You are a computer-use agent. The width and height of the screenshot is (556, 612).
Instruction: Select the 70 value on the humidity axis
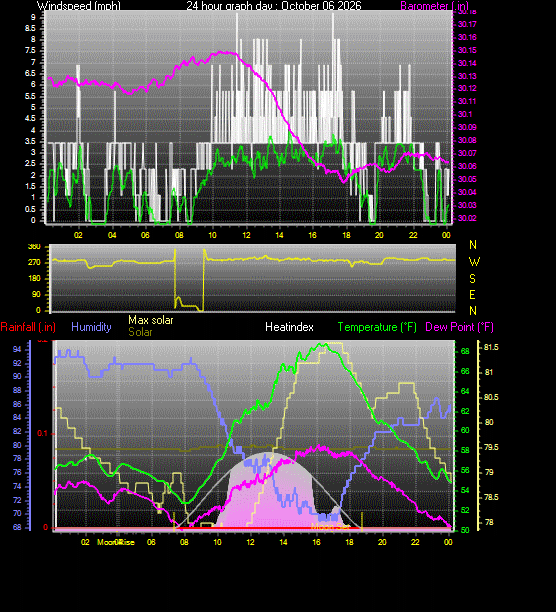coord(17,514)
